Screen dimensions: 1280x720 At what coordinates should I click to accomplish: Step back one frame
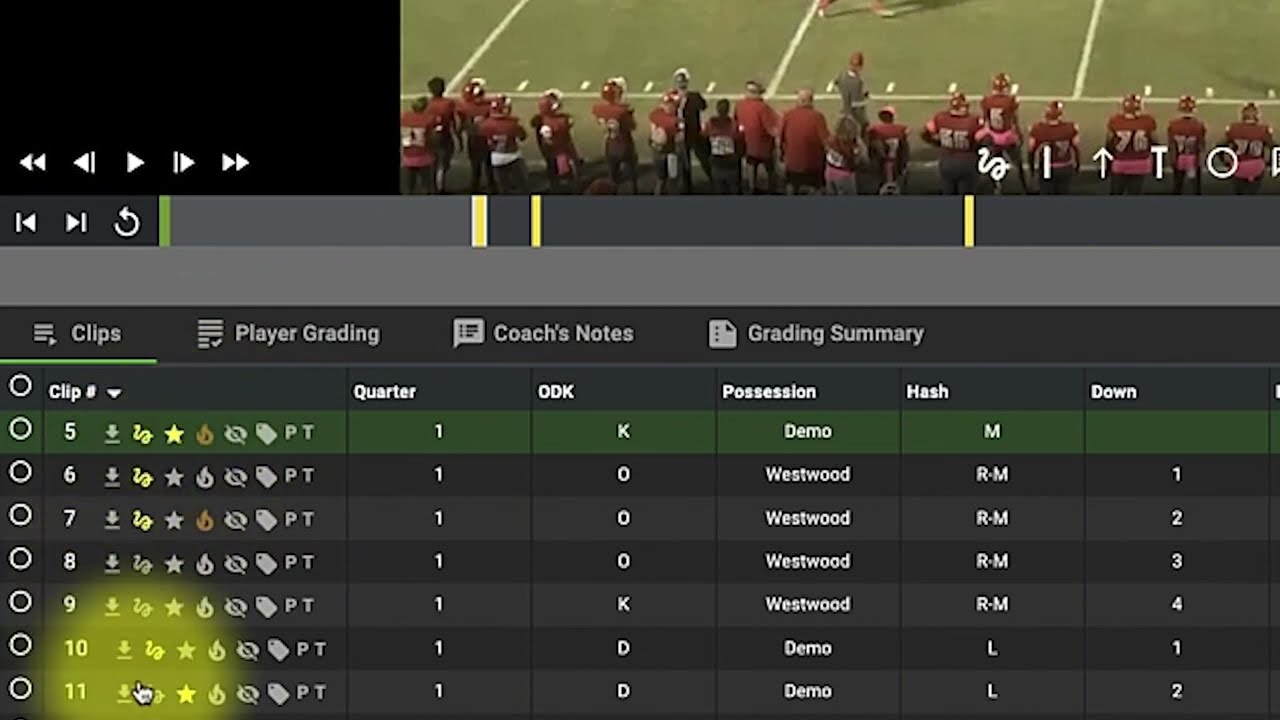click(84, 162)
